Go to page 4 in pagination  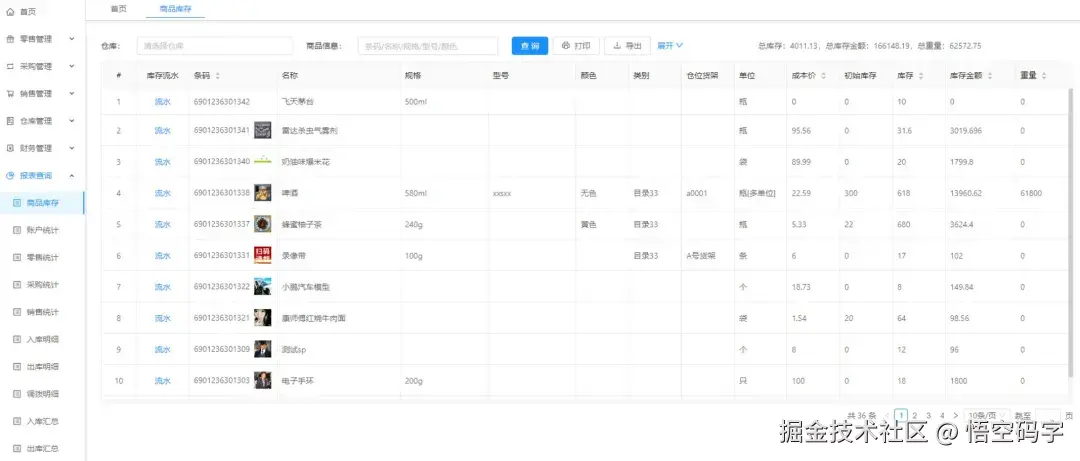pos(942,416)
